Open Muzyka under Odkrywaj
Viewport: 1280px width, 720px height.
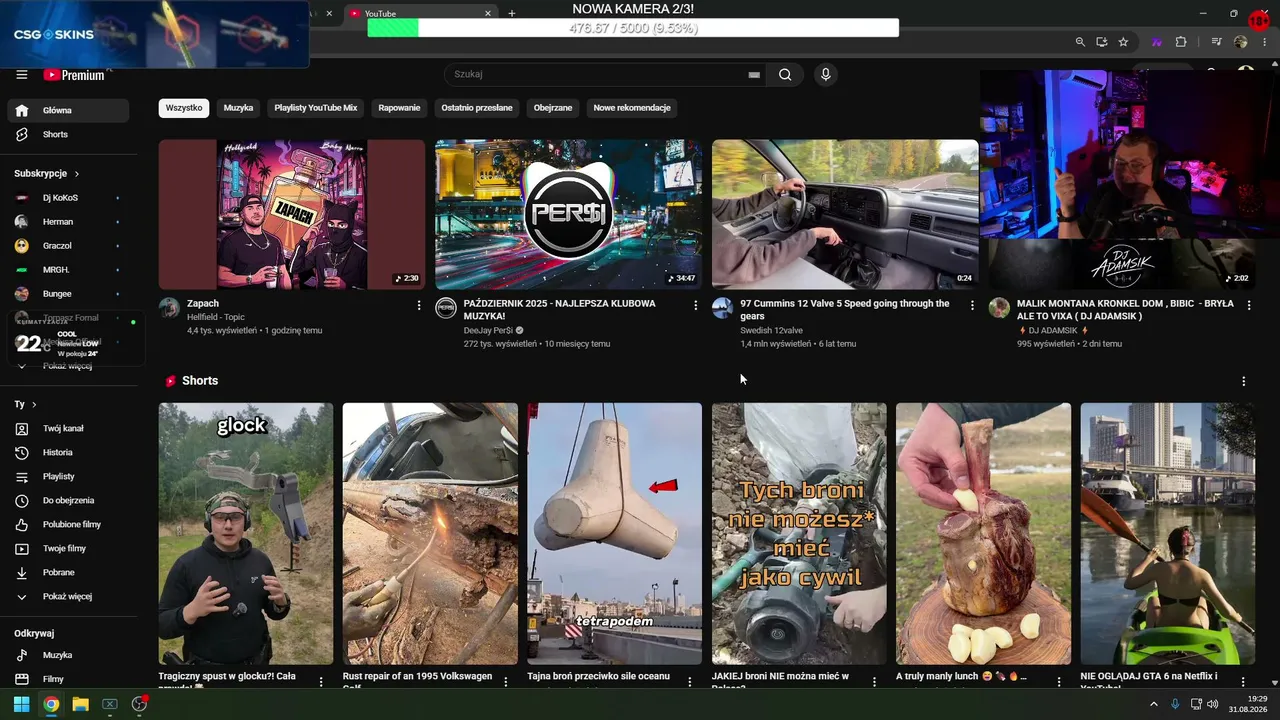point(68,656)
